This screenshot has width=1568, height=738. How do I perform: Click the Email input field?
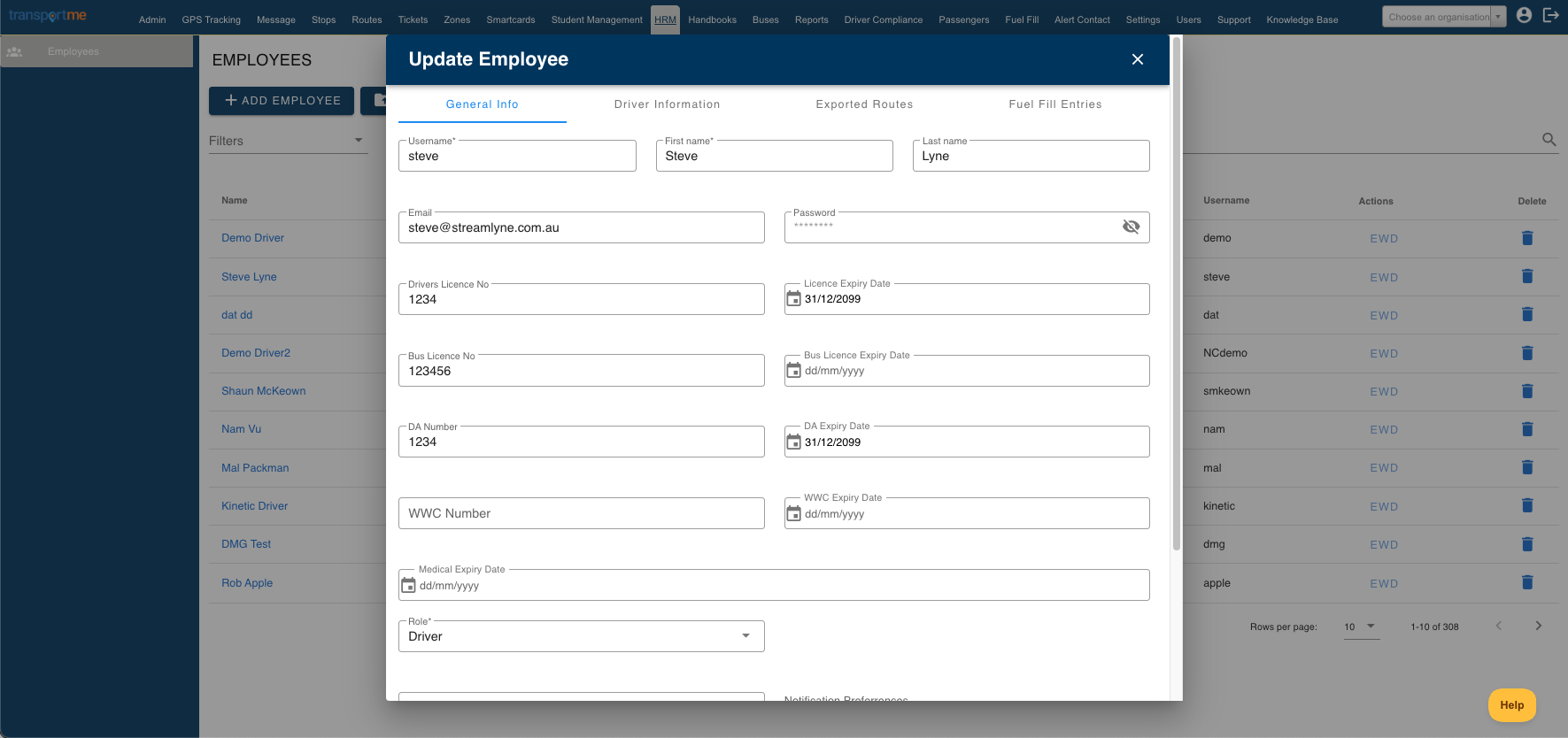[x=582, y=227]
